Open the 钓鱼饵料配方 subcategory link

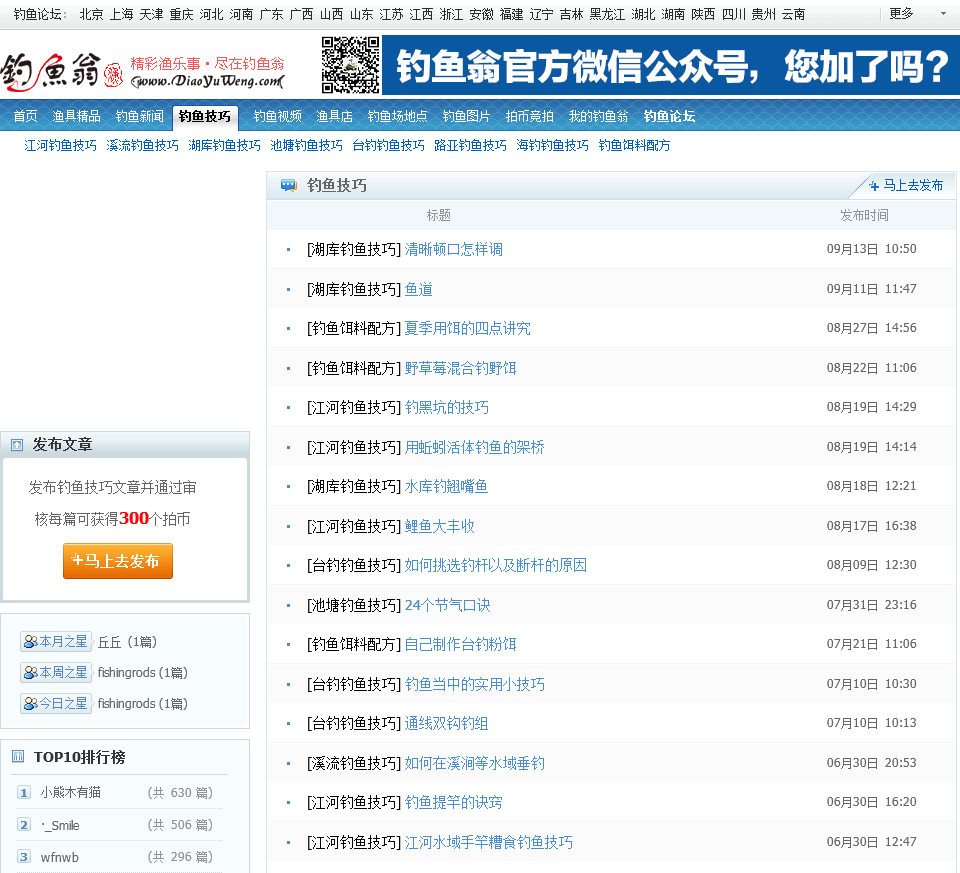point(635,146)
